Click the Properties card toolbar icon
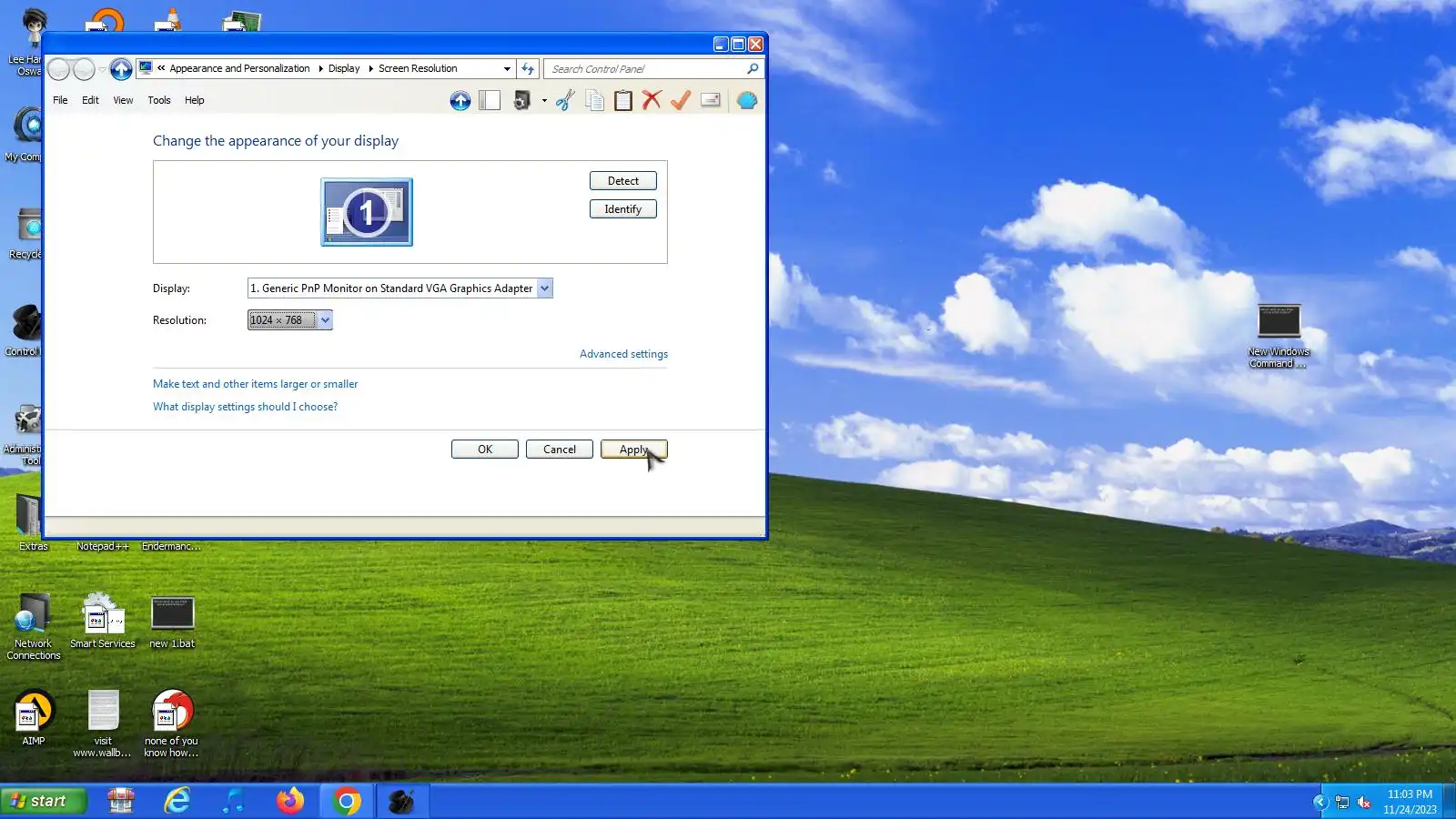Image resolution: width=1456 pixels, height=819 pixels. pyautogui.click(x=711, y=100)
